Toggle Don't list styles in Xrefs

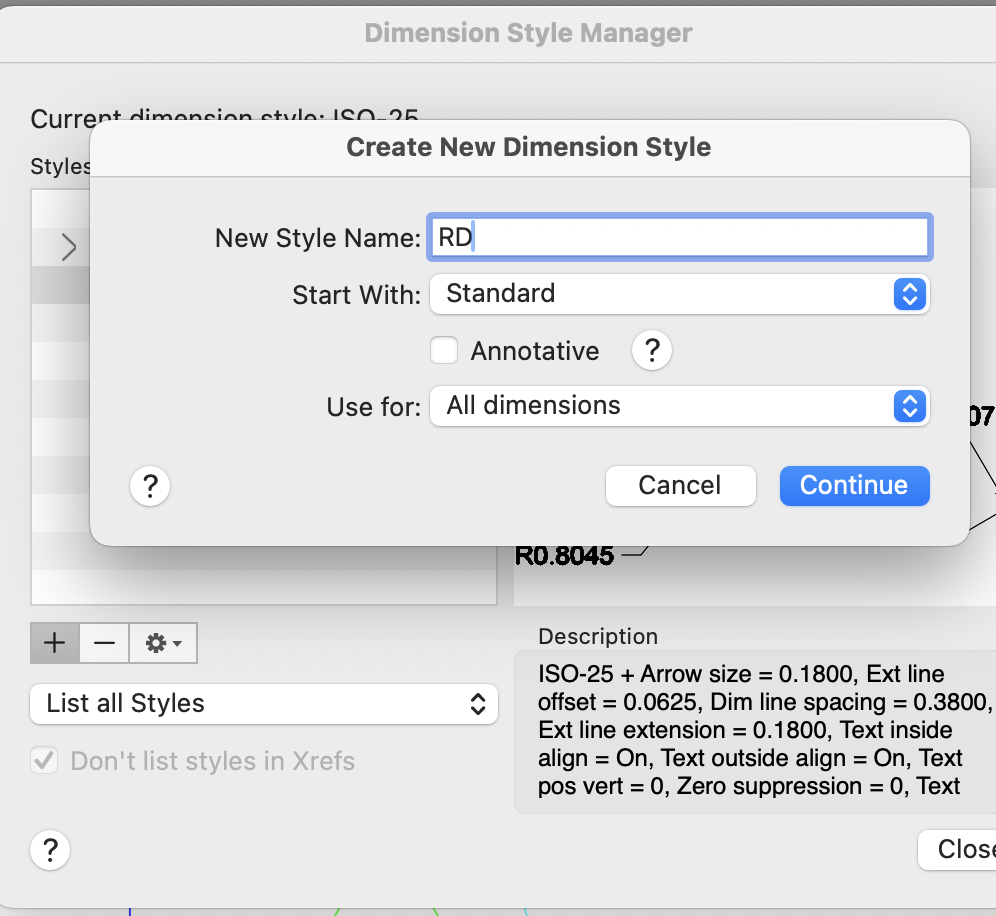click(x=44, y=761)
